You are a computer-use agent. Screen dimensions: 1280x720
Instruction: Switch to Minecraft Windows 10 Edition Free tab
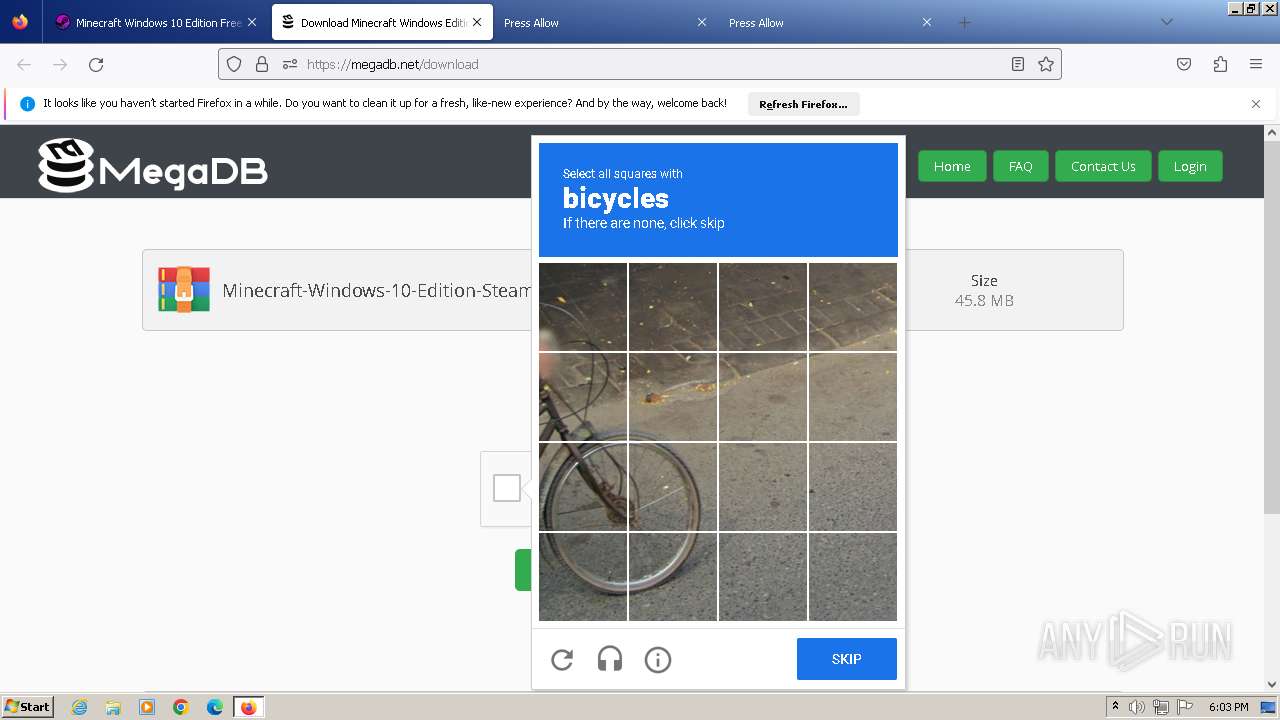[156, 22]
